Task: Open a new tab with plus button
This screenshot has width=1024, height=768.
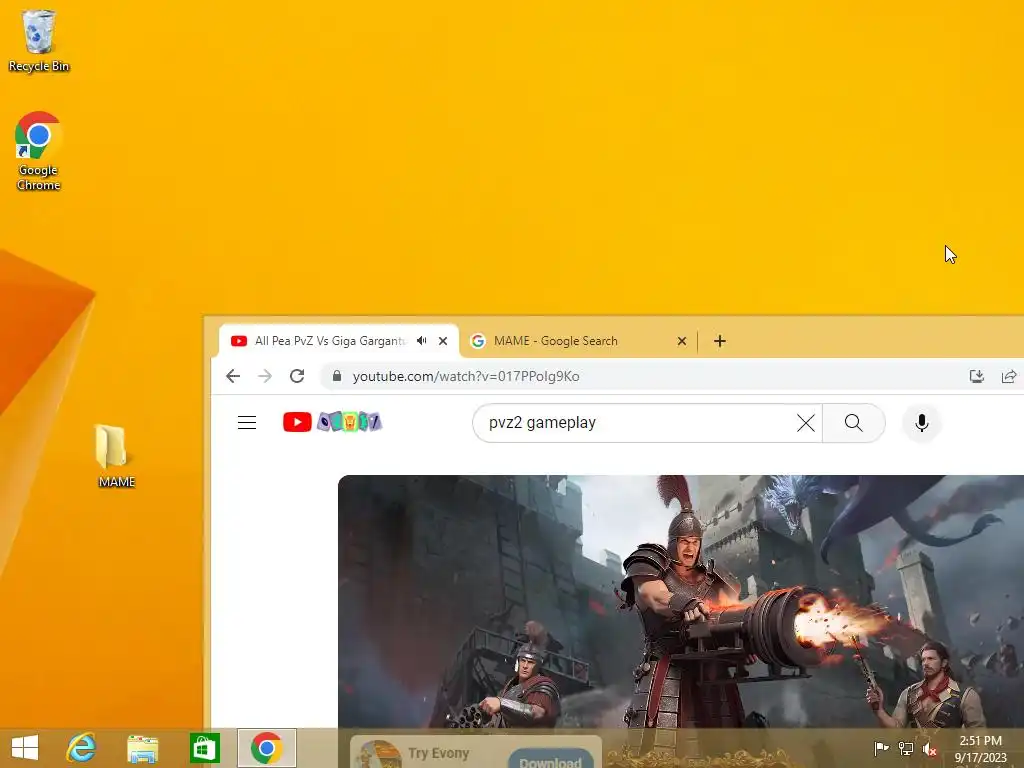Action: [x=720, y=341]
